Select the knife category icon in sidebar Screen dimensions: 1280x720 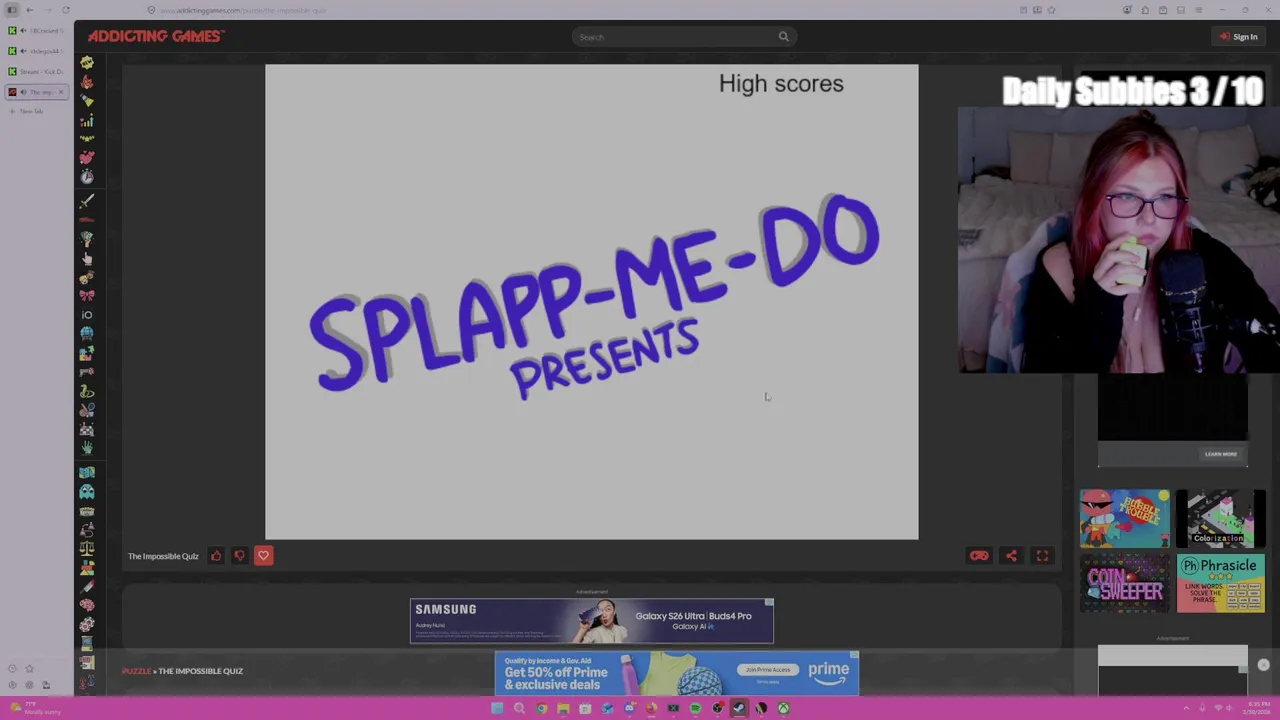(87, 586)
